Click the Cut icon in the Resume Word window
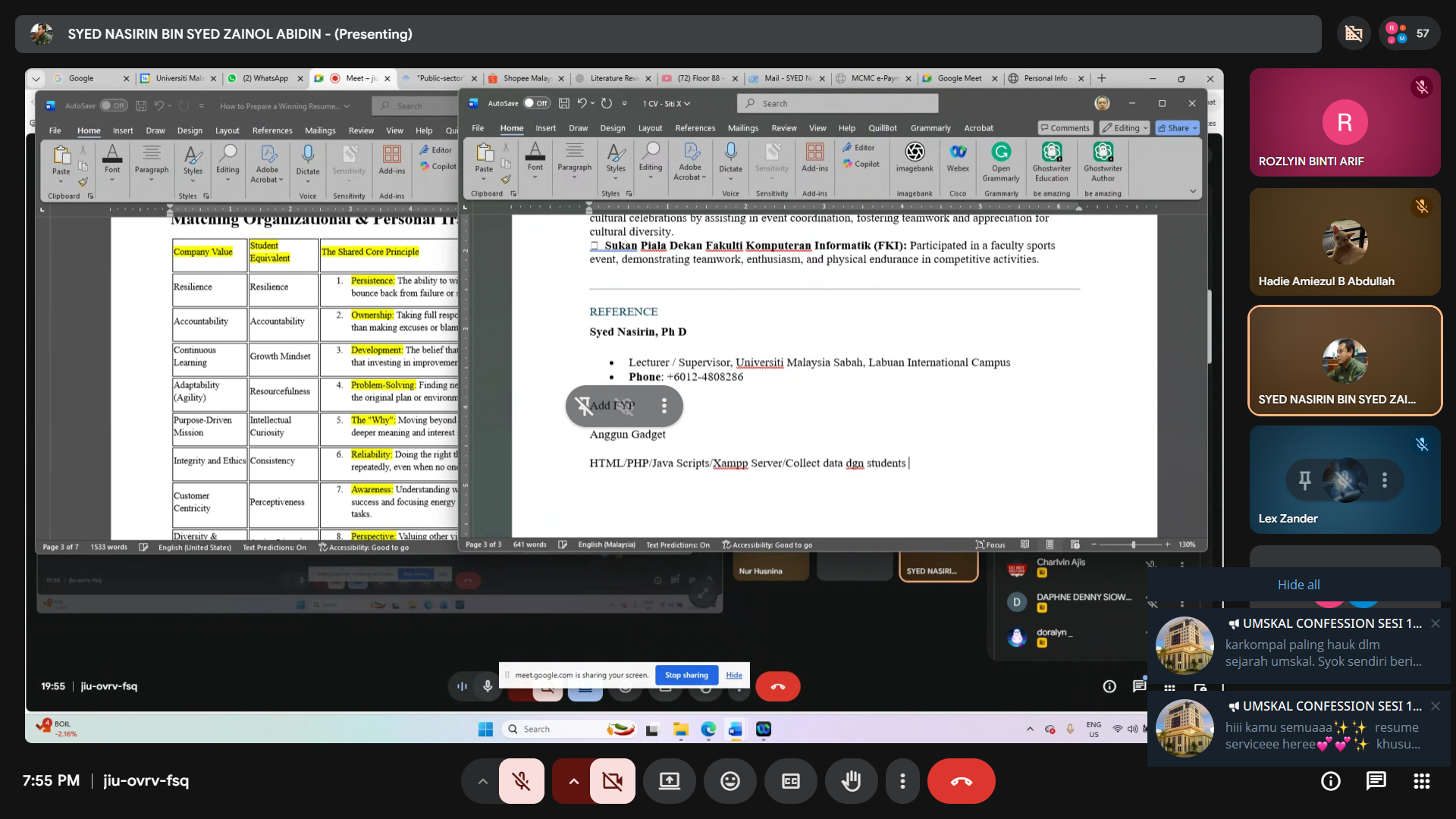Viewport: 1456px width, 819px height. point(83,150)
